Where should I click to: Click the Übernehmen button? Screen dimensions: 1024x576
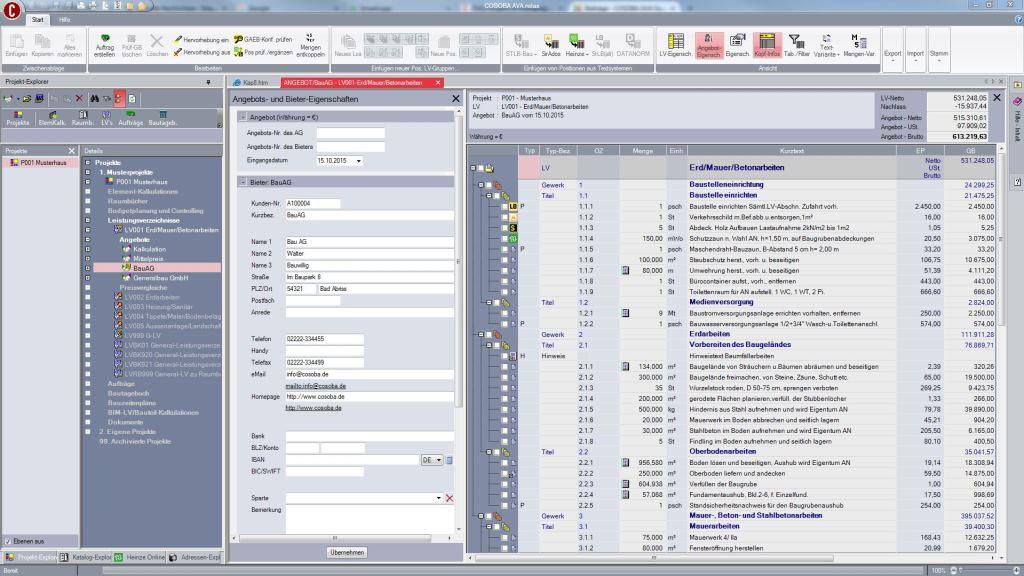click(x=346, y=552)
